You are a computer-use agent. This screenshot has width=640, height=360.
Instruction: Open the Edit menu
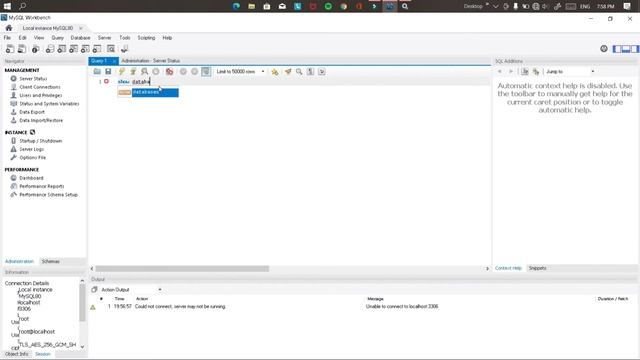pyautogui.click(x=22, y=38)
